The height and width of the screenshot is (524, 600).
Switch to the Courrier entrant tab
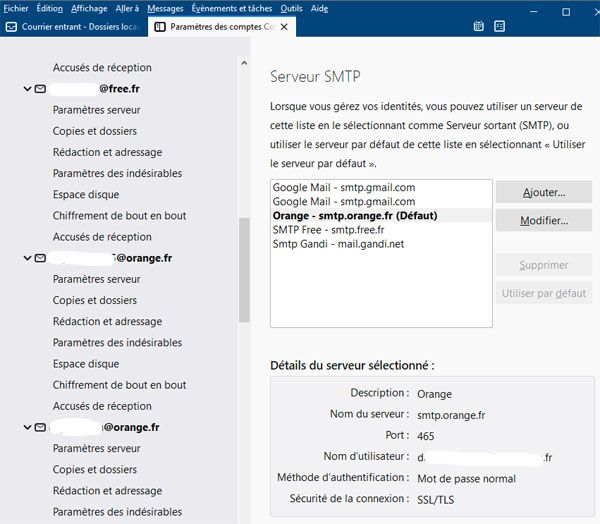tap(75, 27)
